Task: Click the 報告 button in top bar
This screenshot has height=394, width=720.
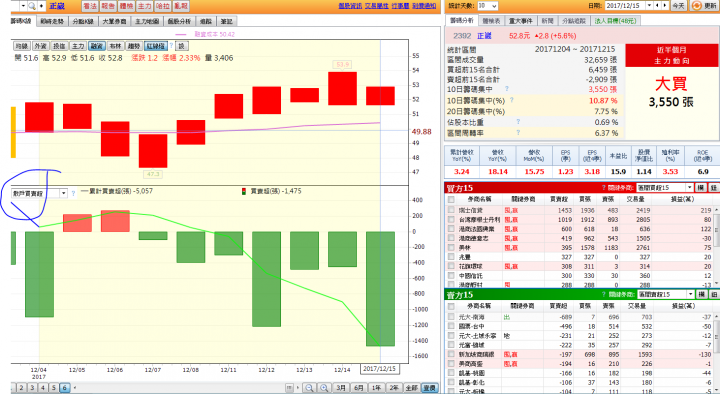Action: (108, 6)
